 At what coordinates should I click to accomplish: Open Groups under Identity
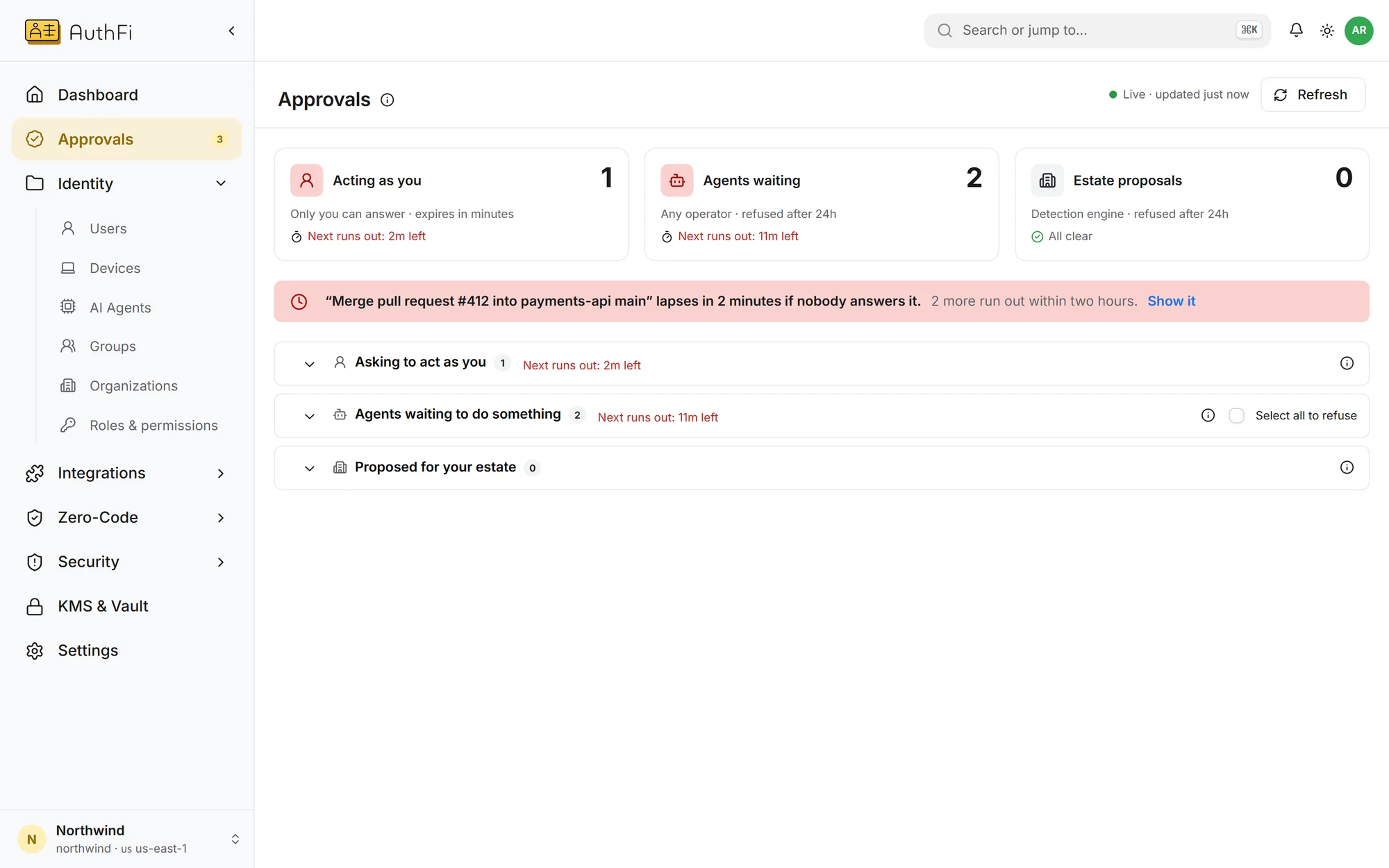[x=144, y=346]
